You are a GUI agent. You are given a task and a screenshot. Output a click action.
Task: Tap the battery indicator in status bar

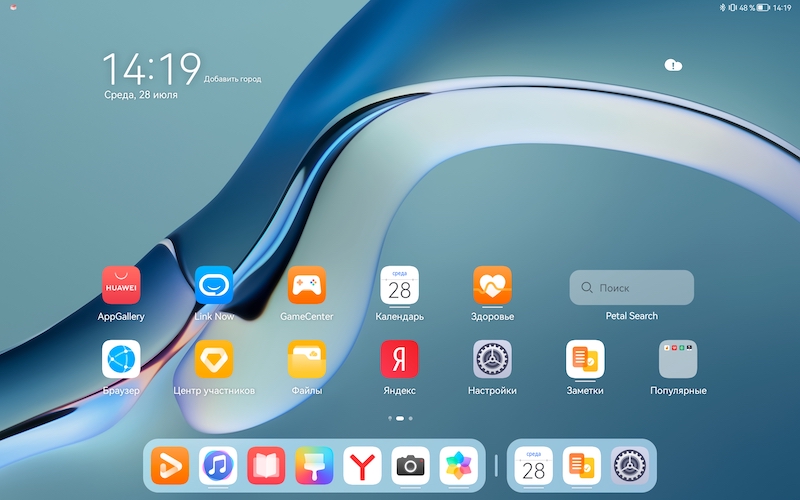[x=763, y=8]
